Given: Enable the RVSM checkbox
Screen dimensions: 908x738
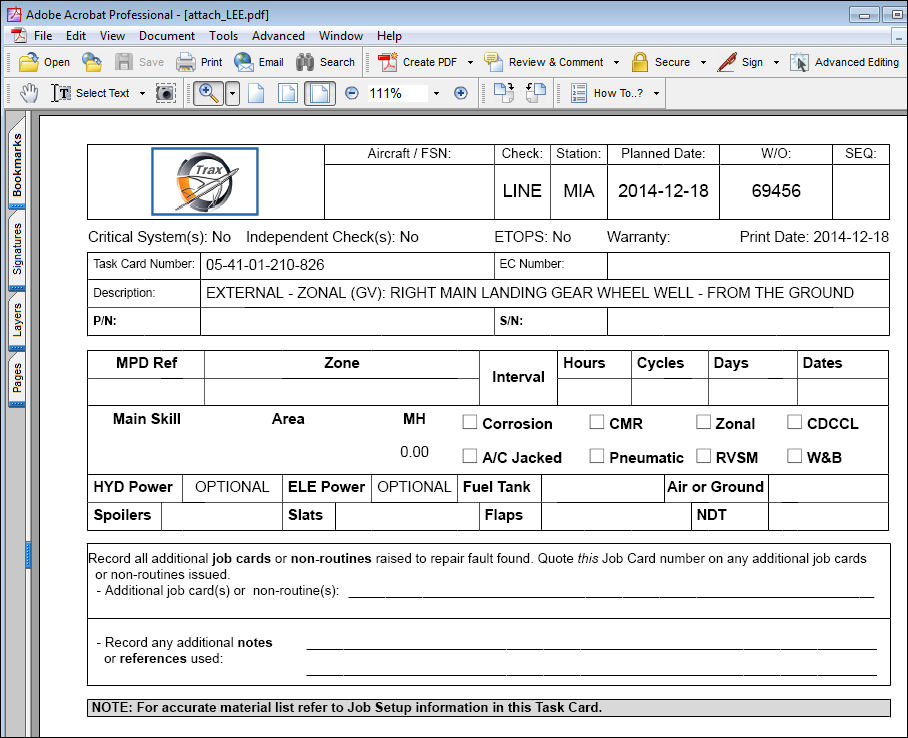Looking at the screenshot, I should (704, 455).
